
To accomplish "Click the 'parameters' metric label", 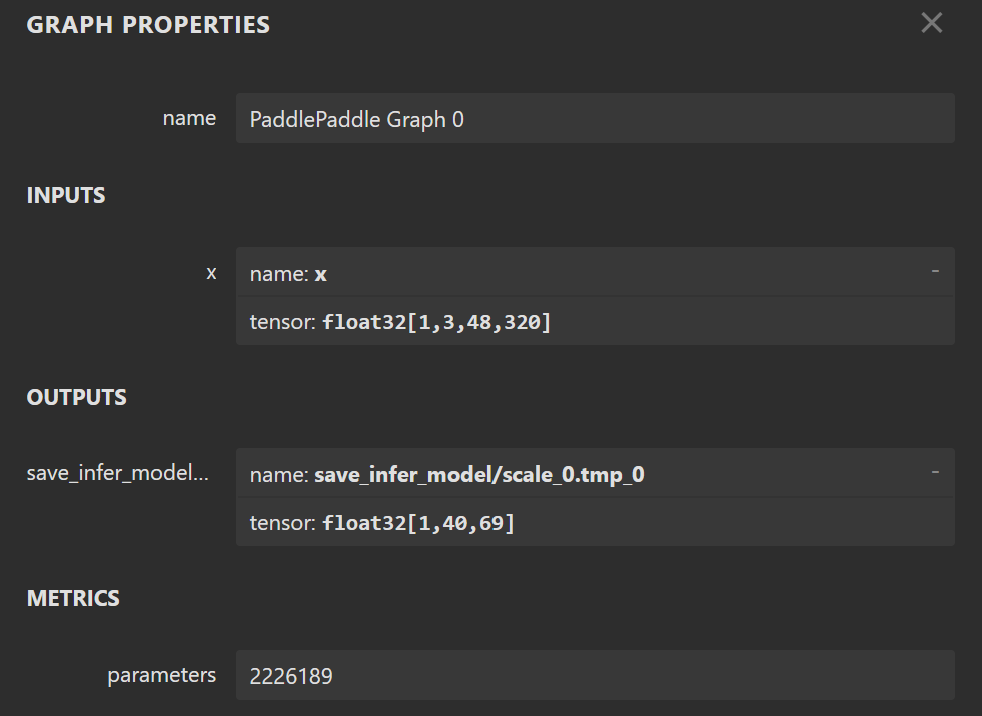I will 161,675.
